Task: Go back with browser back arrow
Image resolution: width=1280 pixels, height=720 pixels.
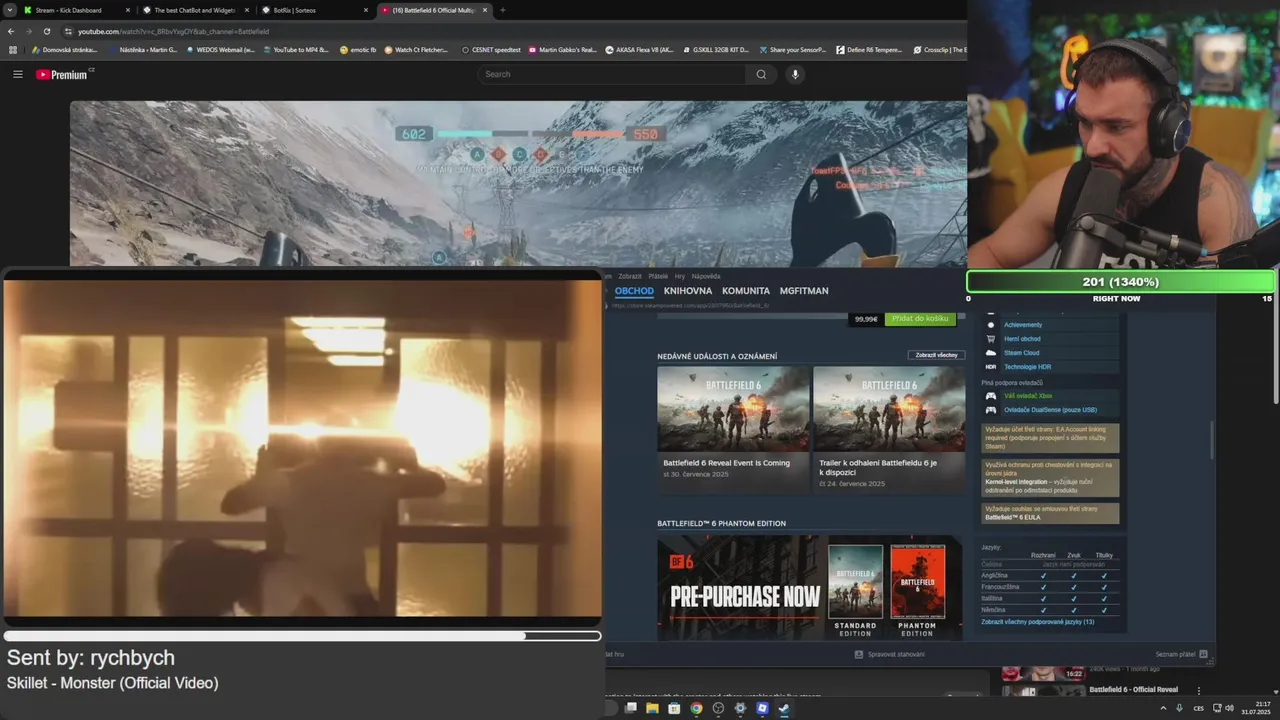Action: pyautogui.click(x=11, y=31)
